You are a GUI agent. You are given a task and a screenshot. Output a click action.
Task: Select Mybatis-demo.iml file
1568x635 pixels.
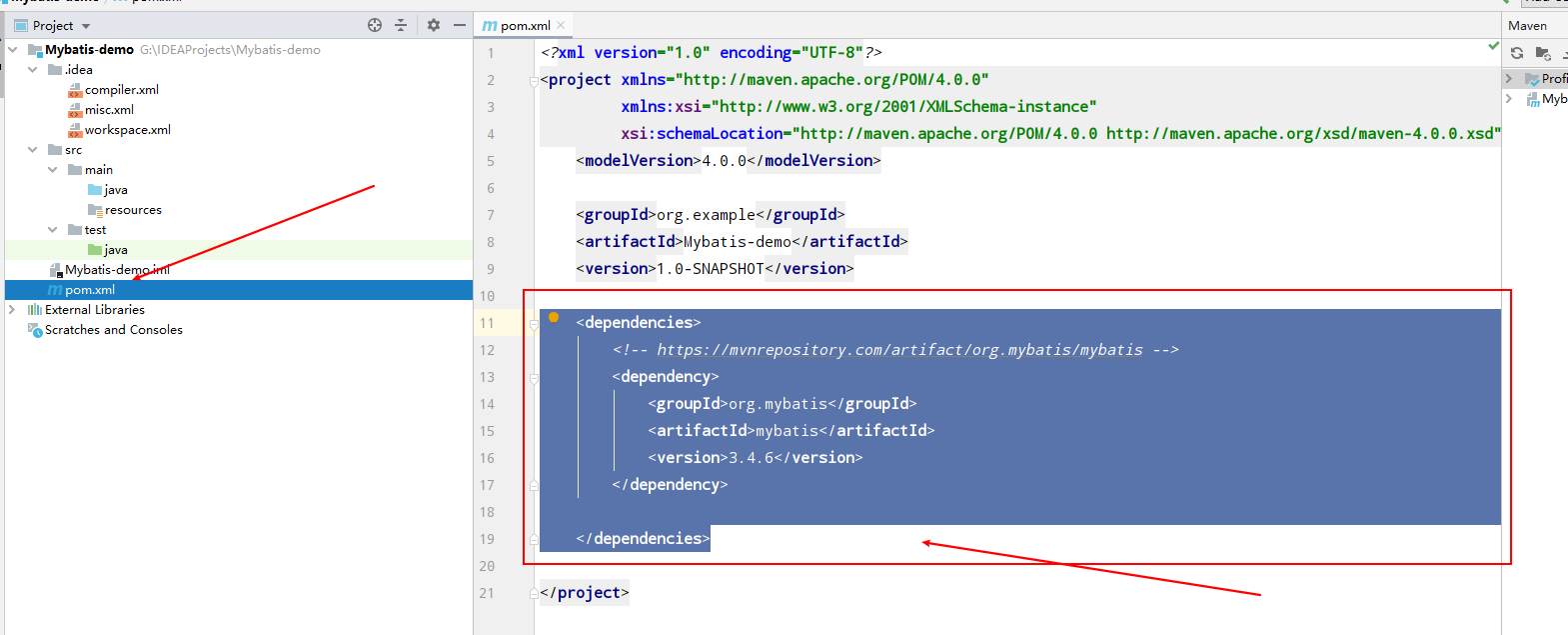coord(118,270)
